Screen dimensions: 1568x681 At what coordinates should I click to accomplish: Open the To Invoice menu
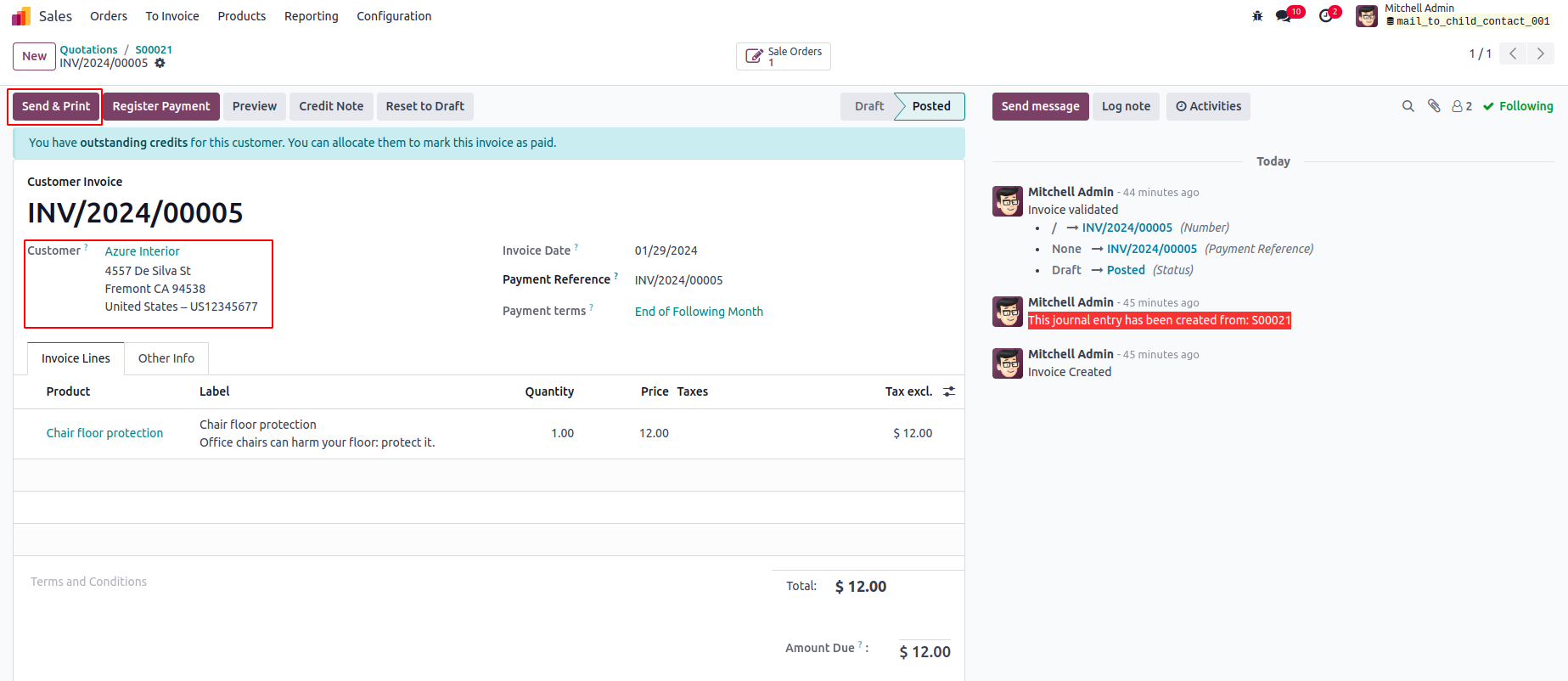[172, 16]
